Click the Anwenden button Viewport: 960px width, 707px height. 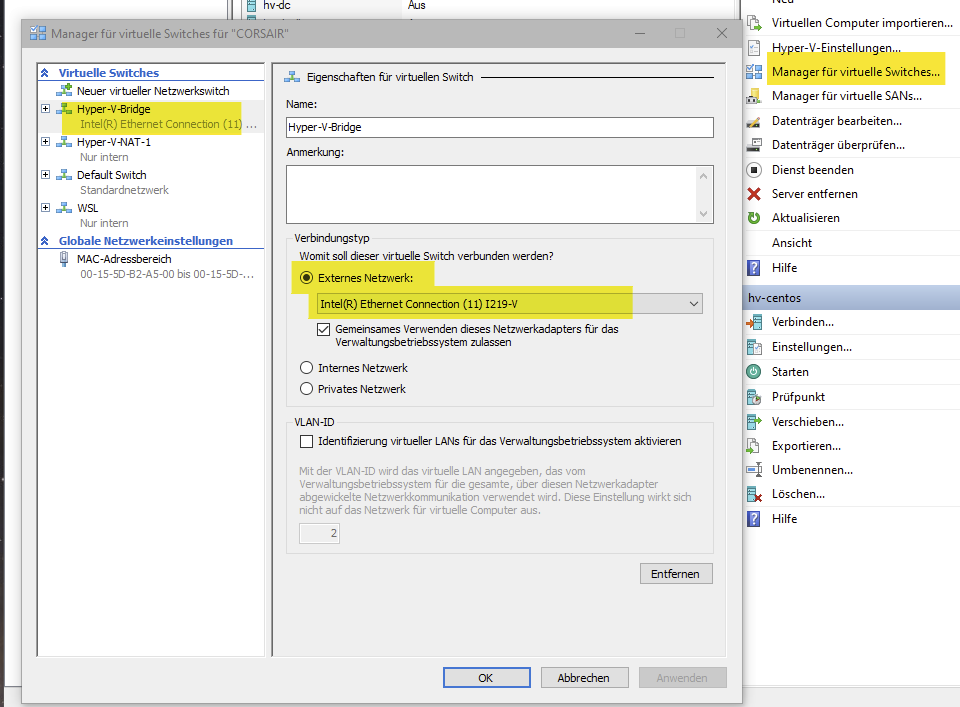point(683,678)
